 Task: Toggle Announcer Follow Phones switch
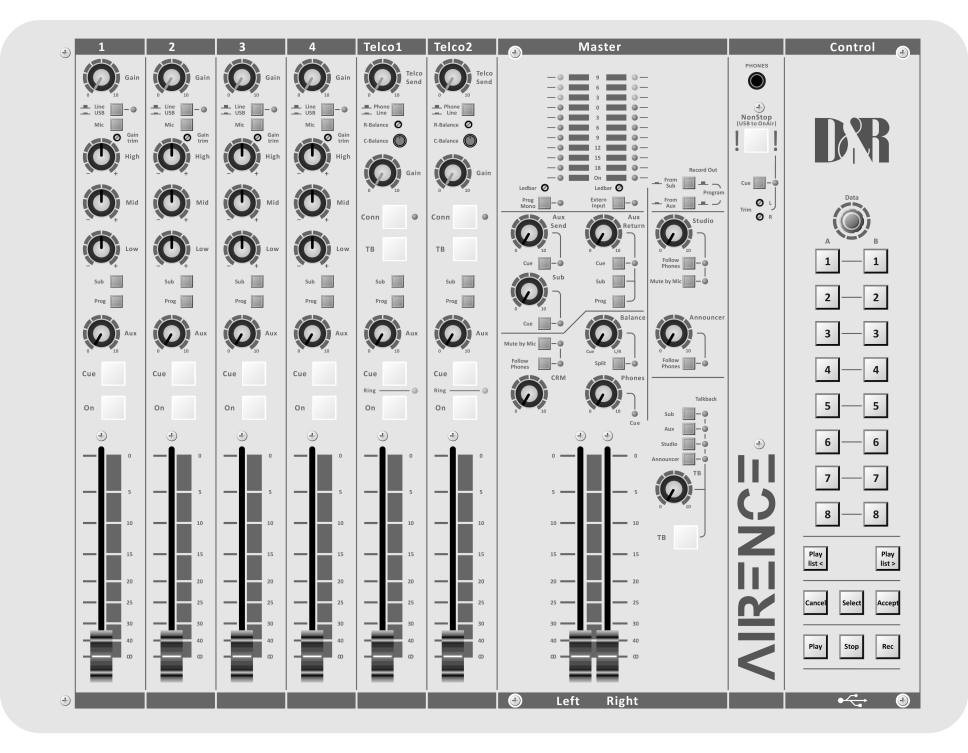point(688,364)
